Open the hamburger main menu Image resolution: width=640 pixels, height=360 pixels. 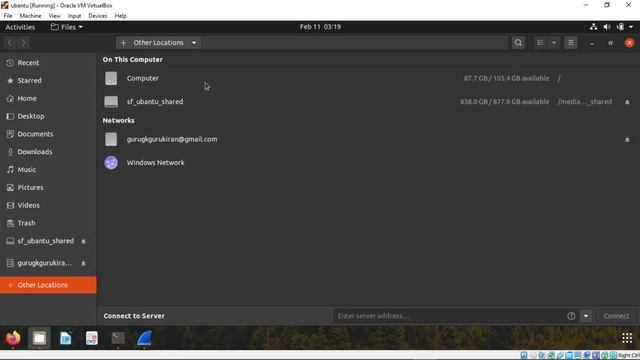click(571, 43)
